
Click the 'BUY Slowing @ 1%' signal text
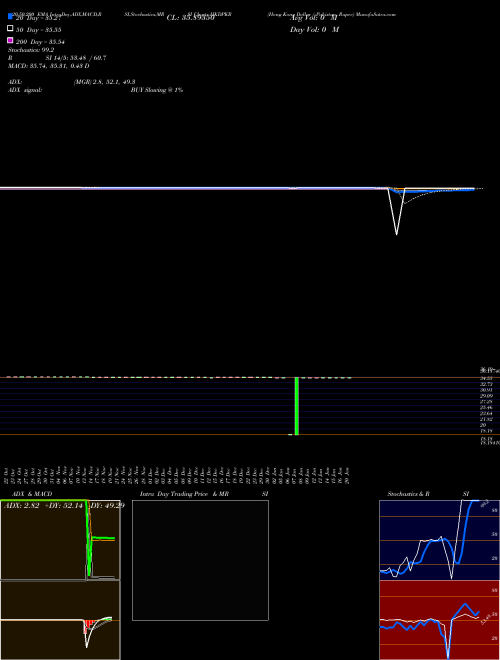click(x=157, y=90)
